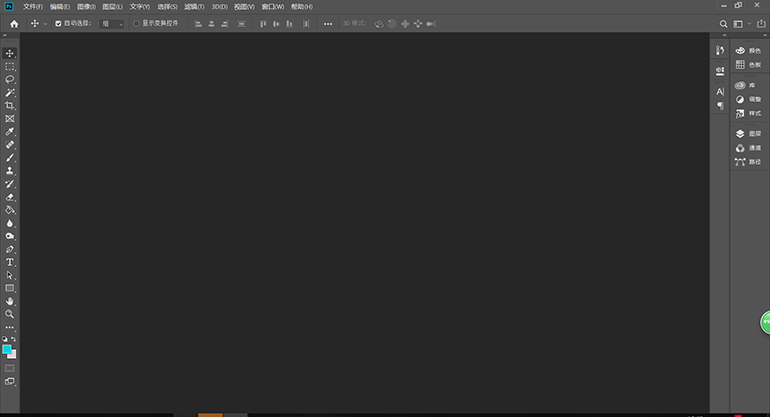This screenshot has width=770, height=417.
Task: Select the Move tool in toolbox
Action: 10,53
